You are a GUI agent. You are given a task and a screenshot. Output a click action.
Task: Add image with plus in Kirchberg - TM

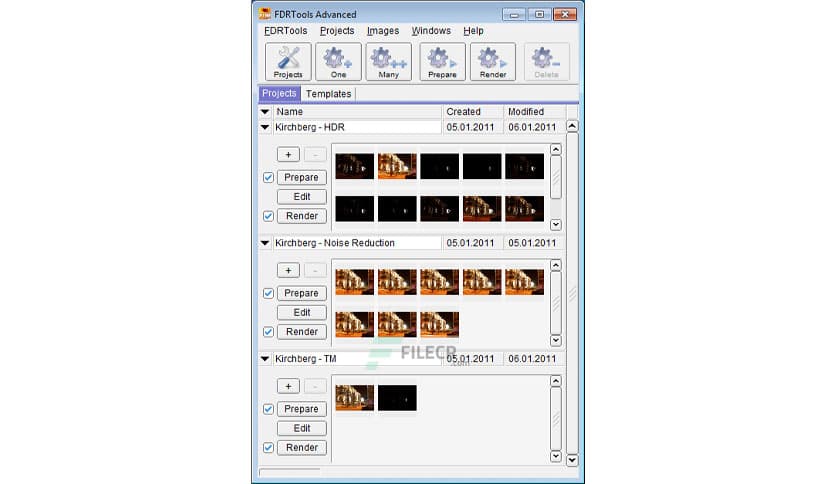coord(288,386)
